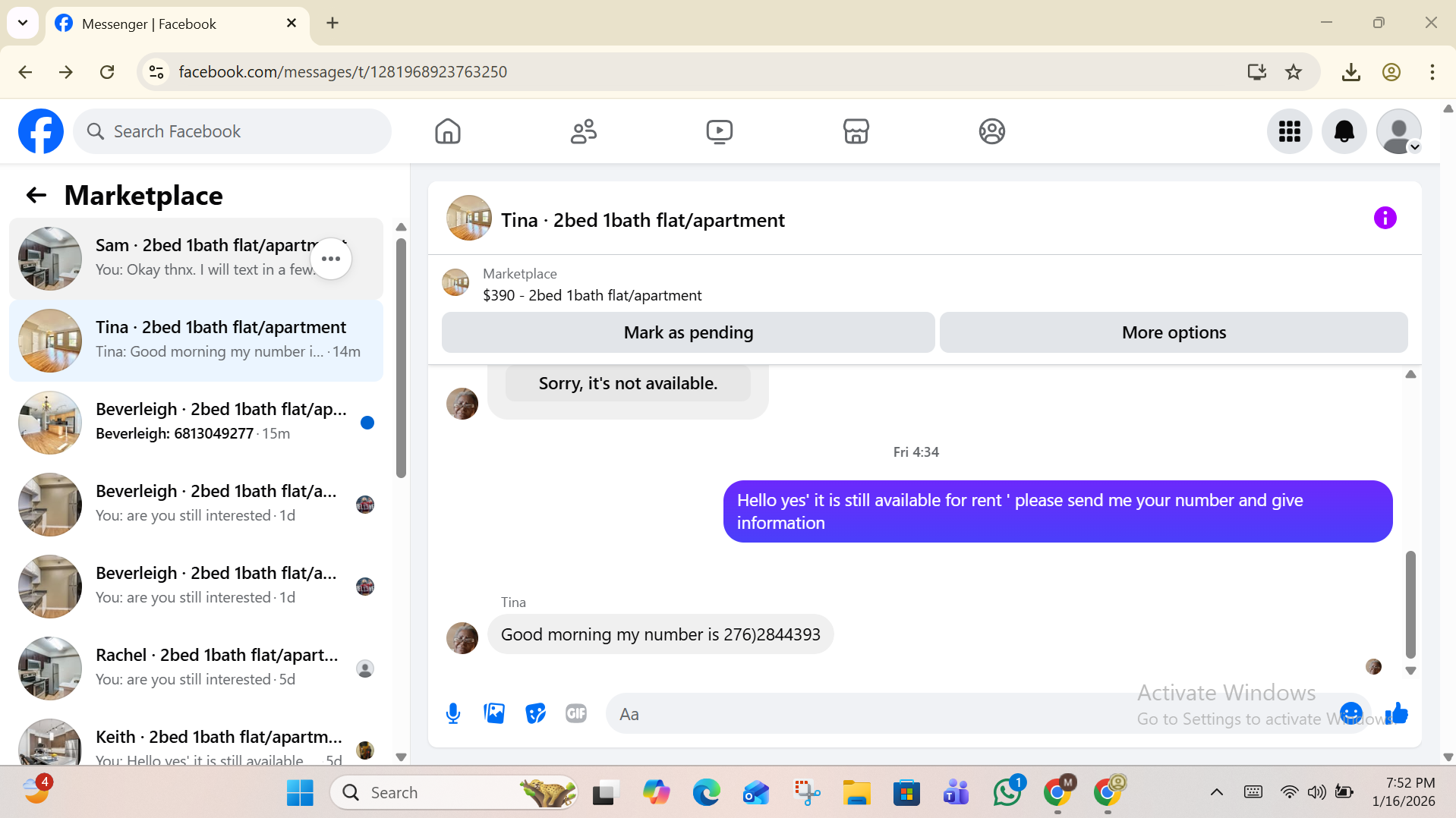The width and height of the screenshot is (1456, 818).
Task: Click the $390 - 2bed 1bath listing link
Action: [x=592, y=295]
